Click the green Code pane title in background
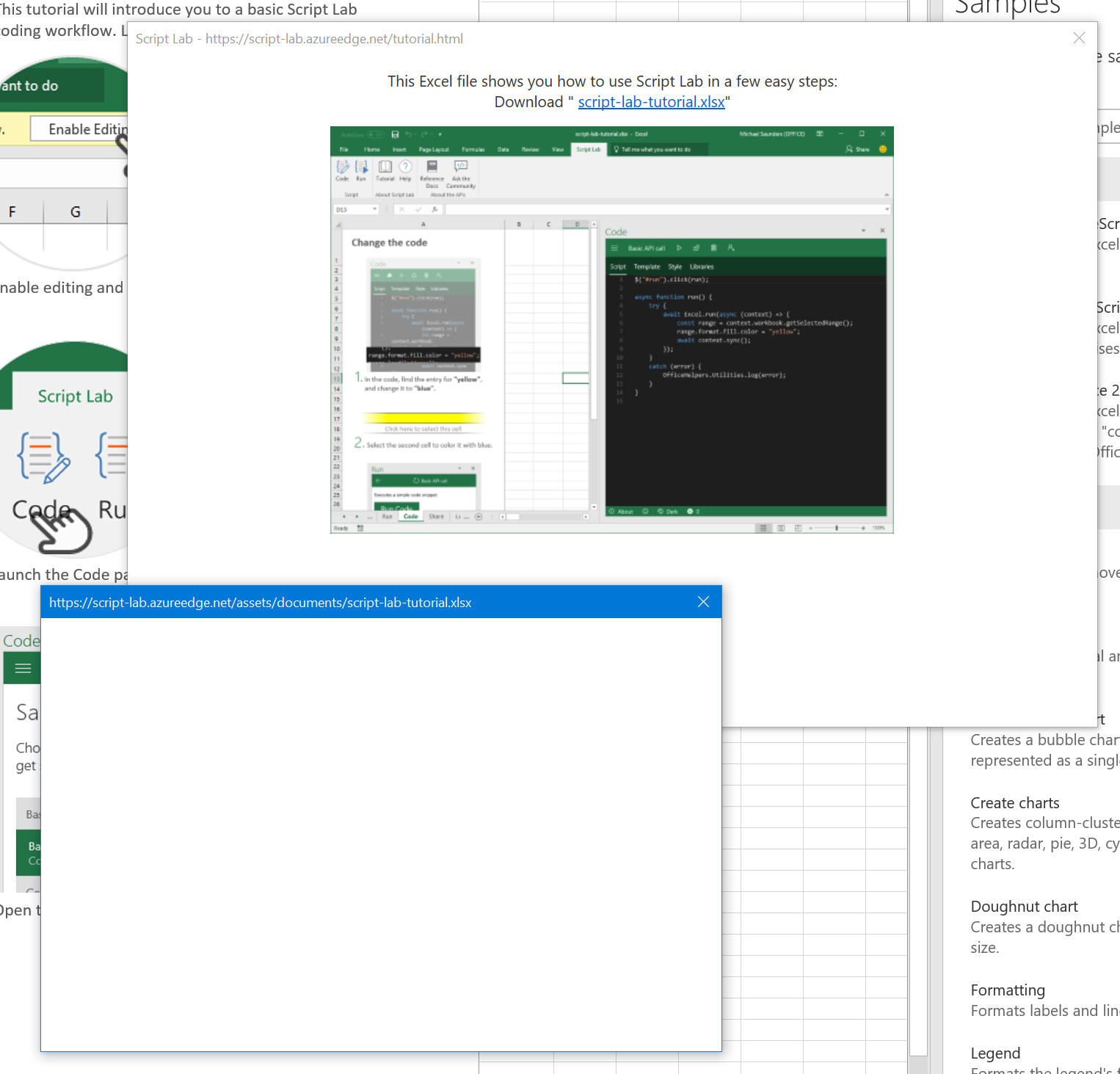This screenshot has height=1074, width=1120. pos(21,641)
